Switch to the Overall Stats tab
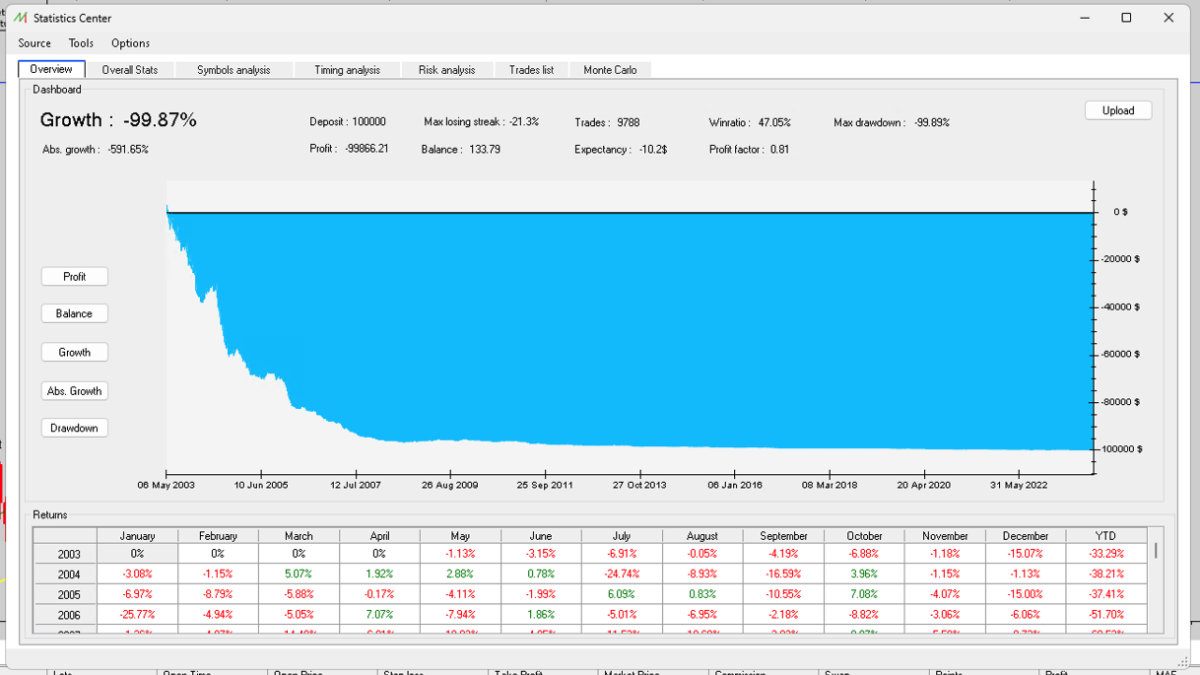Screen dimensions: 1200x675 [130, 70]
